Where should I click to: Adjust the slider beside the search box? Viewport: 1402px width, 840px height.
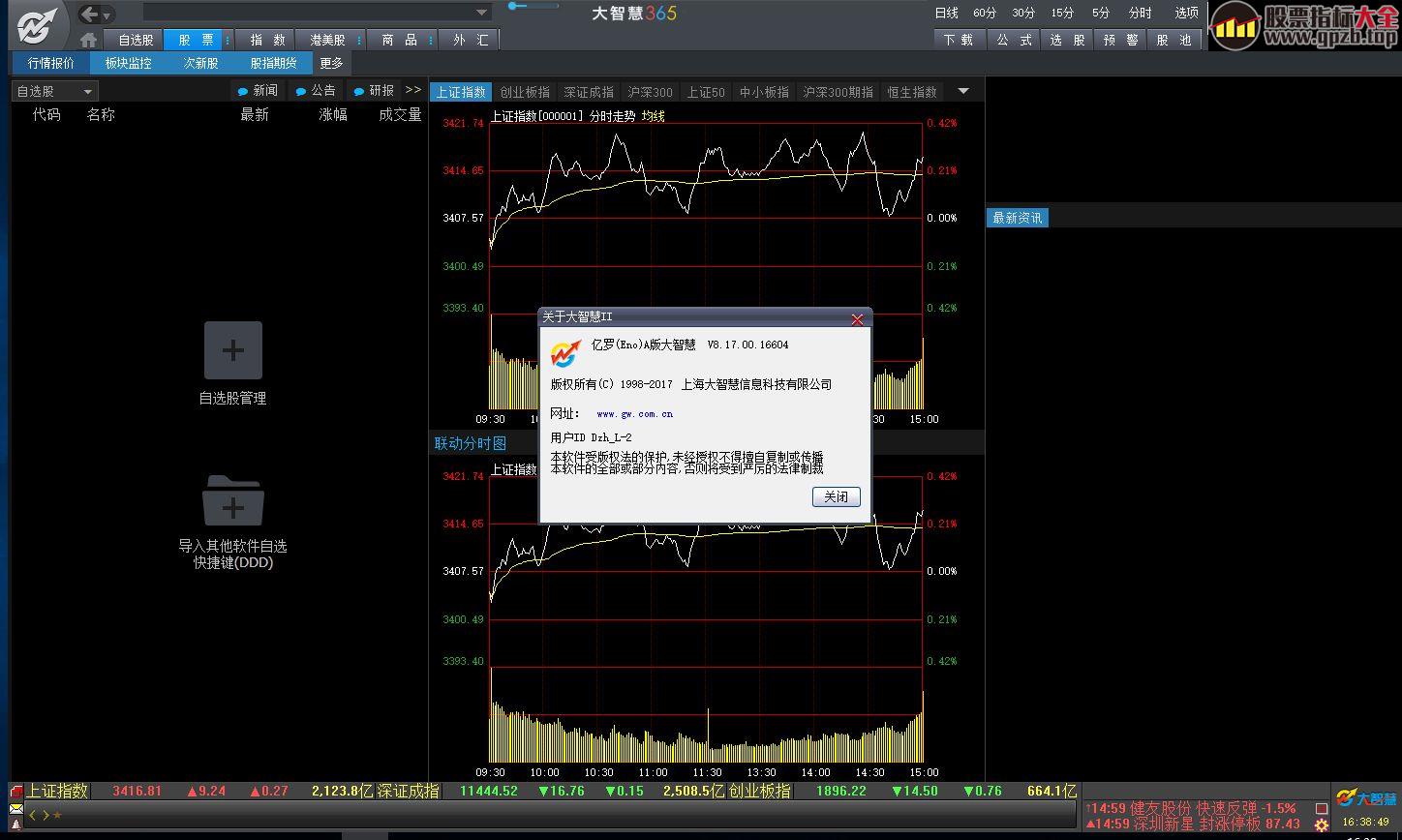534,7
